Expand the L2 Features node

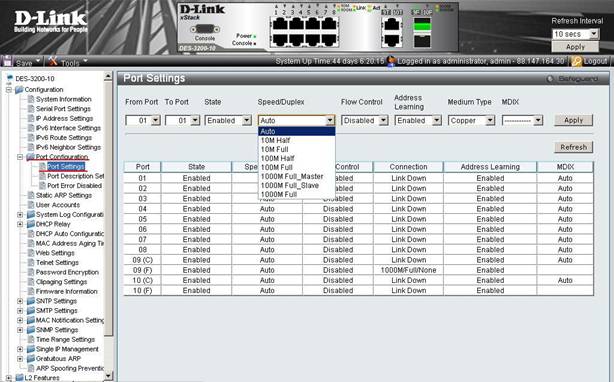9,378
